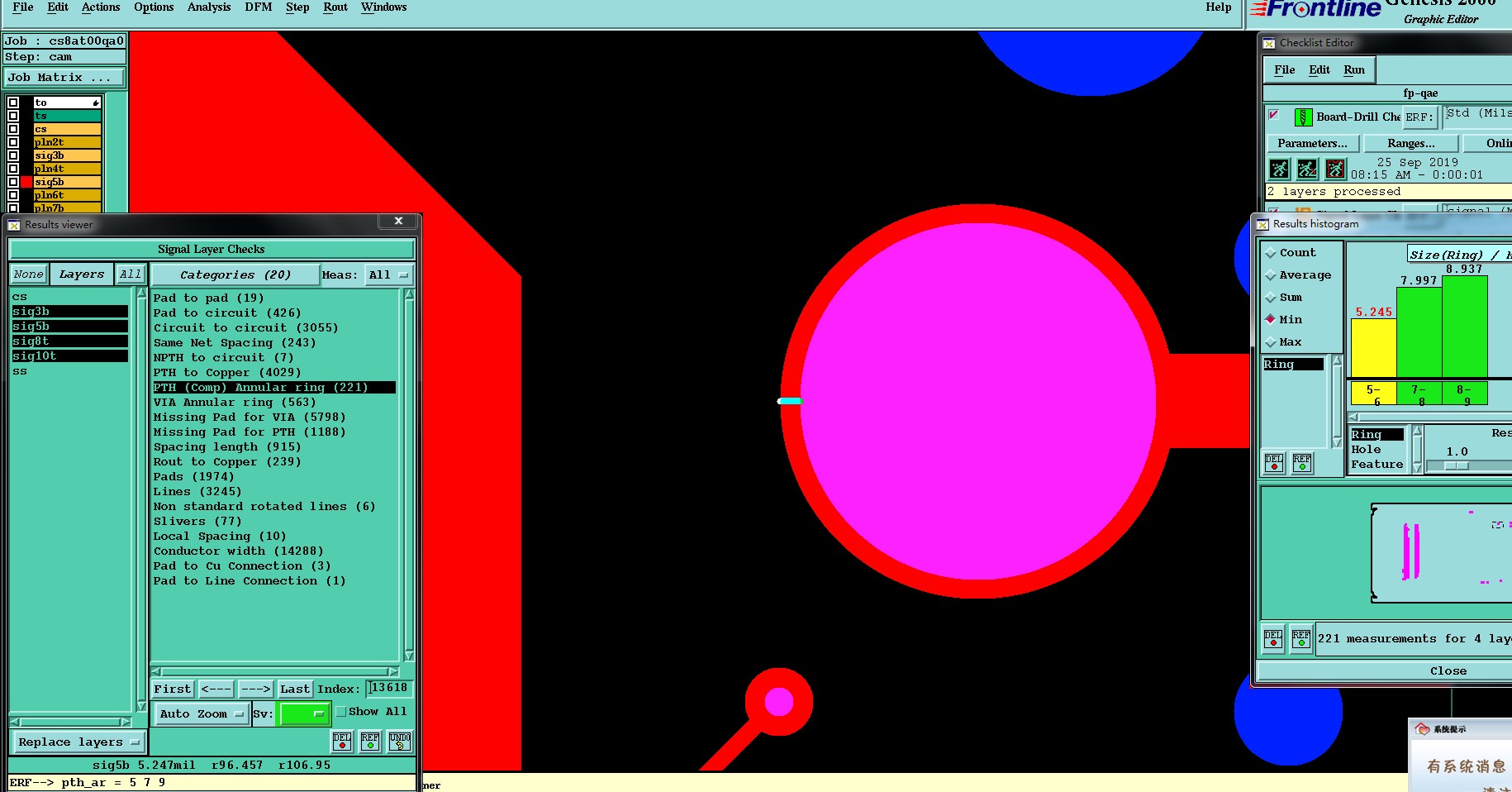Screen dimensions: 1512x792
Task: Click the Parameters... button
Action: click(1312, 143)
